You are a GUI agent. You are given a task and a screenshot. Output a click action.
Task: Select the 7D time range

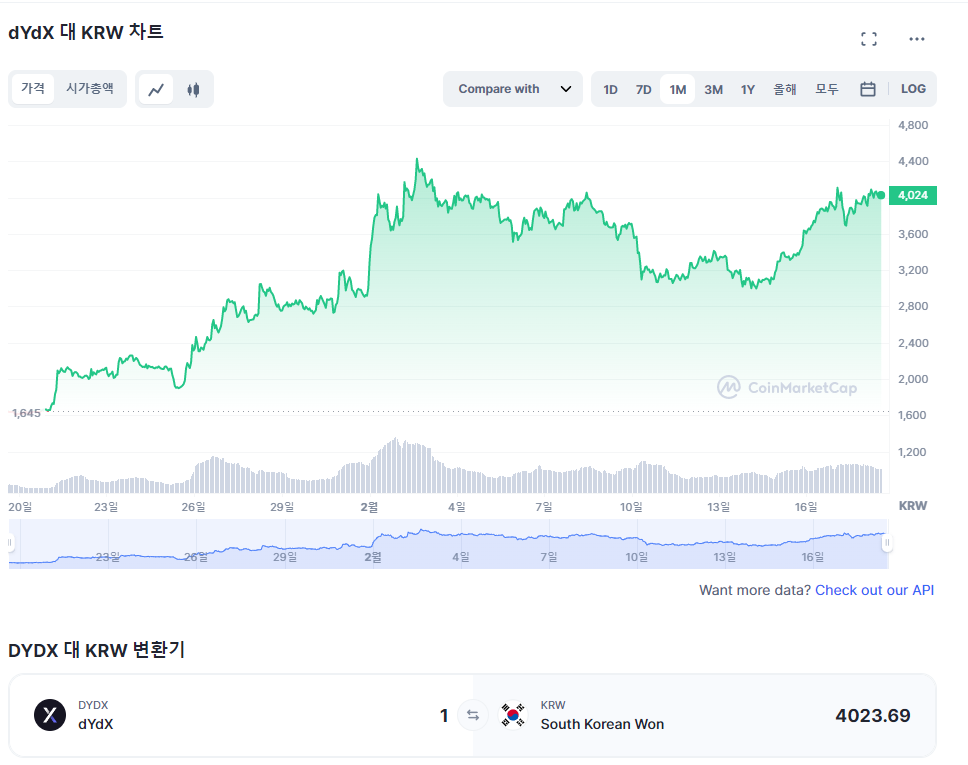(x=643, y=90)
